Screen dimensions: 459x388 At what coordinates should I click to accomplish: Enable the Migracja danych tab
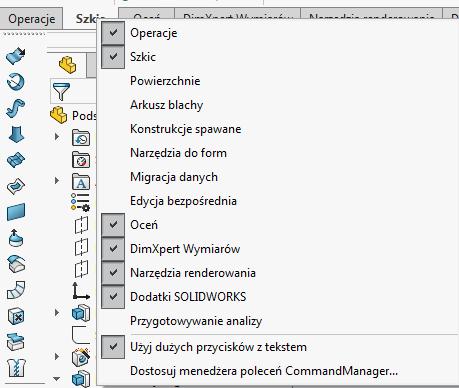174,177
